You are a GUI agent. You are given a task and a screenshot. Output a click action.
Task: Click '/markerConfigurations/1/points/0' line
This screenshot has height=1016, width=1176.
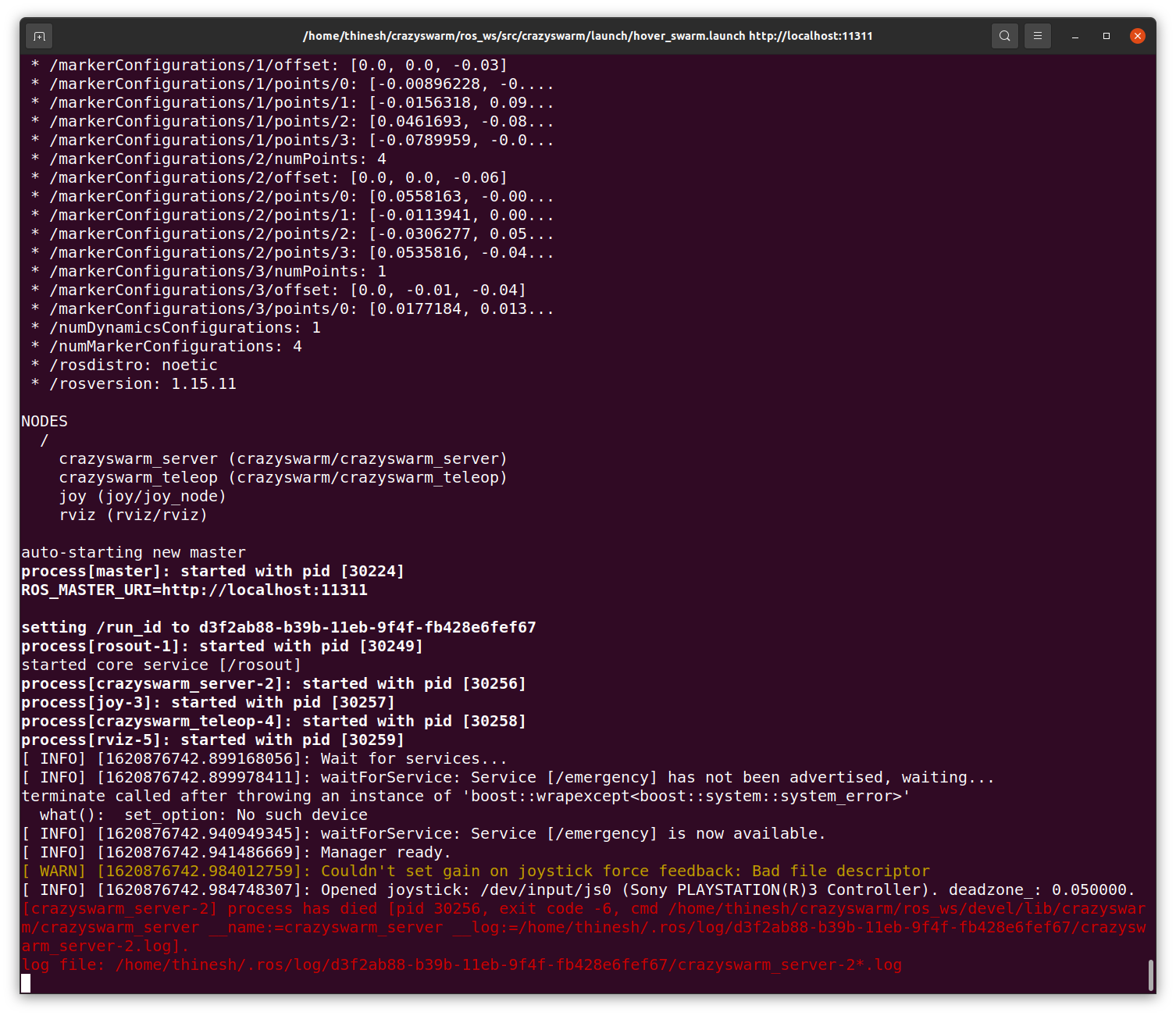click(293, 84)
